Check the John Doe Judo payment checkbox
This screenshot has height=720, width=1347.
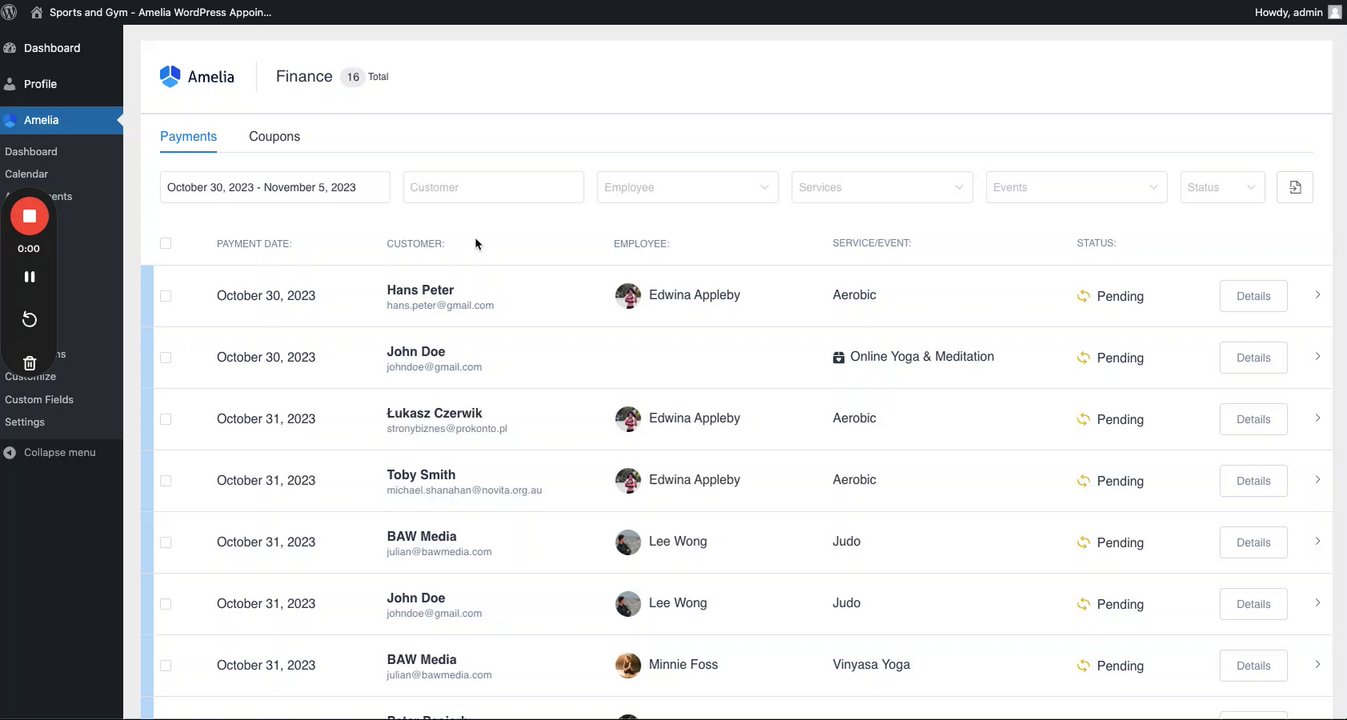tap(166, 604)
